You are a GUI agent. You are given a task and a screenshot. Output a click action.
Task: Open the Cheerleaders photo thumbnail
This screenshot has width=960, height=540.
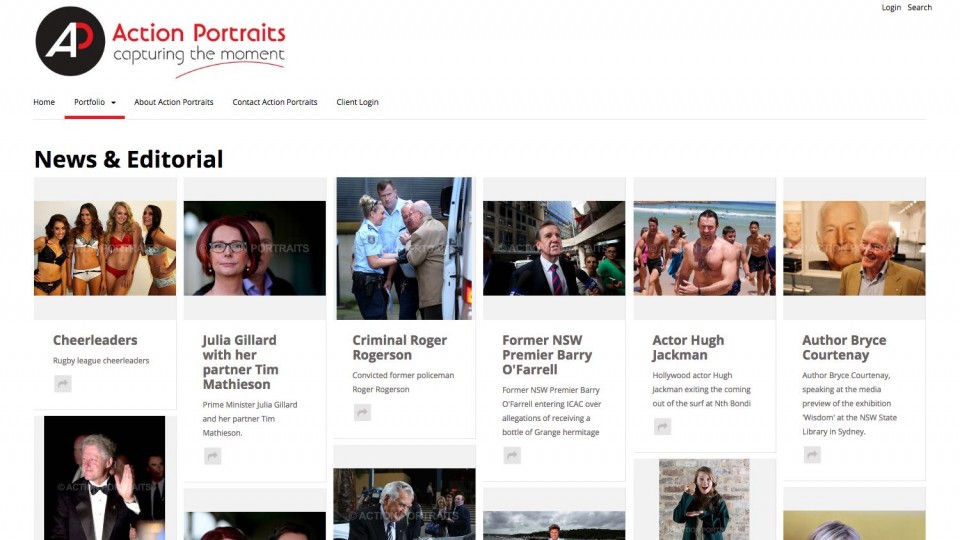(x=105, y=249)
